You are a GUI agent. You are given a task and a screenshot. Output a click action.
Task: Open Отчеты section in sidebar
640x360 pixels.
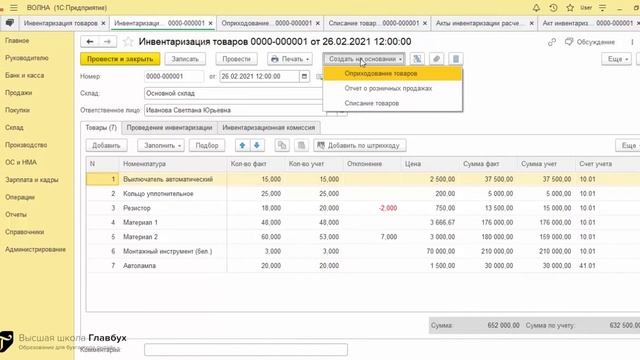(x=16, y=214)
